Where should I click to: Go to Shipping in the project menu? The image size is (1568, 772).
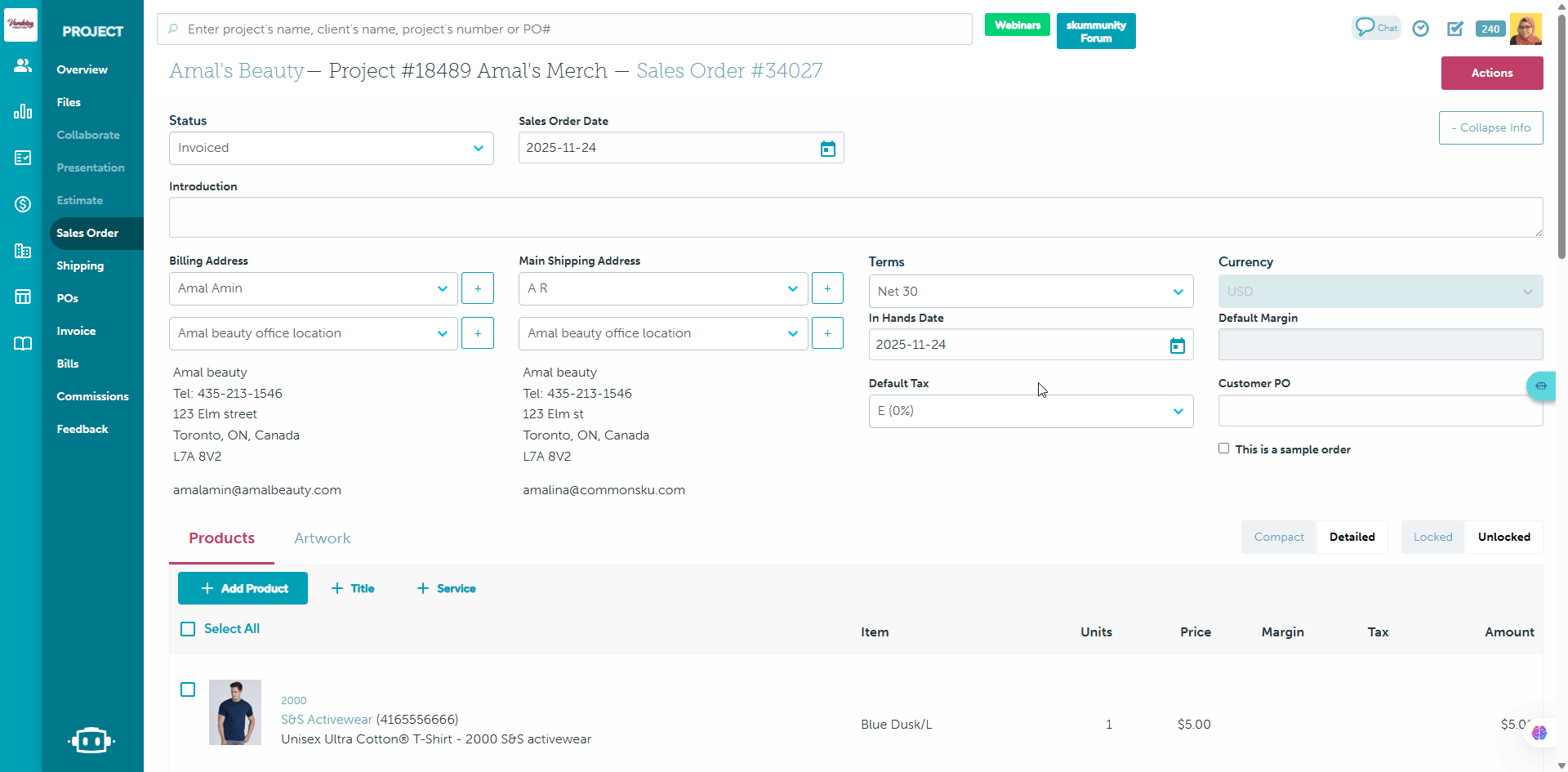tap(80, 266)
